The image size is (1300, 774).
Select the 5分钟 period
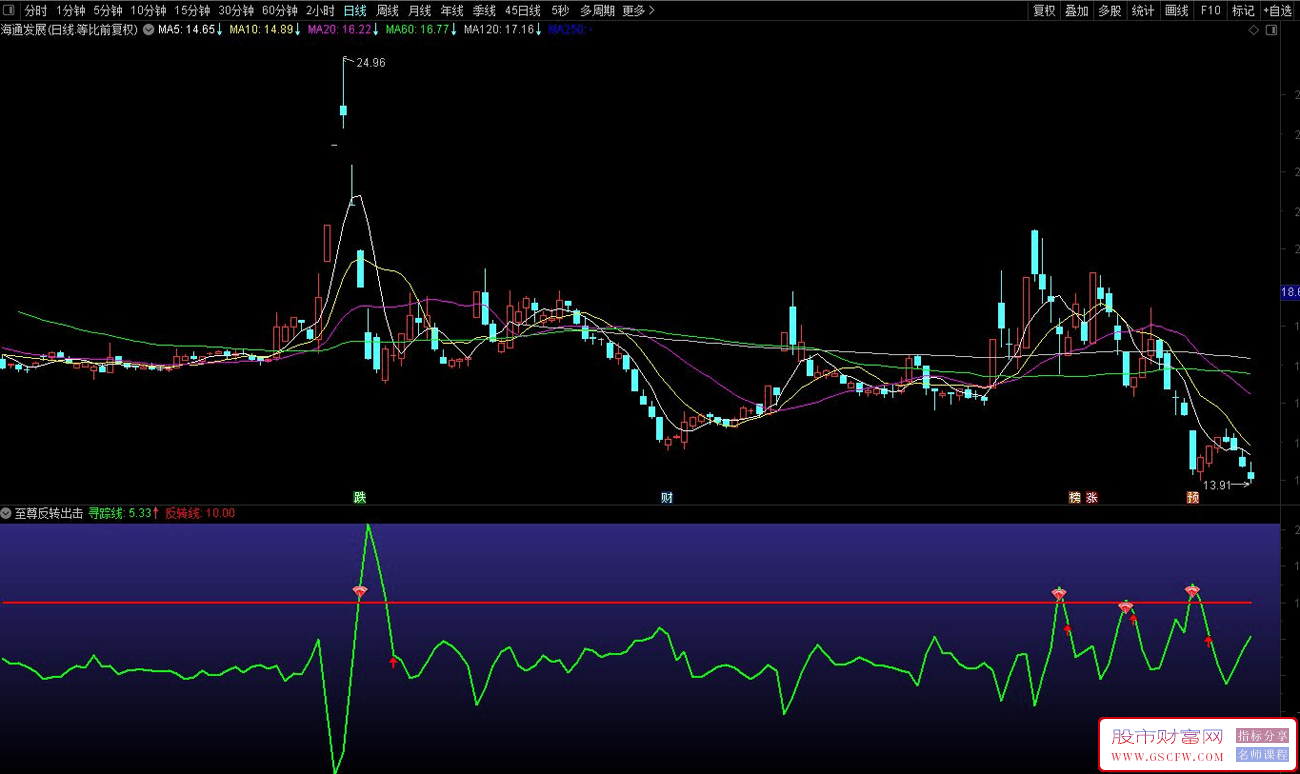click(108, 10)
